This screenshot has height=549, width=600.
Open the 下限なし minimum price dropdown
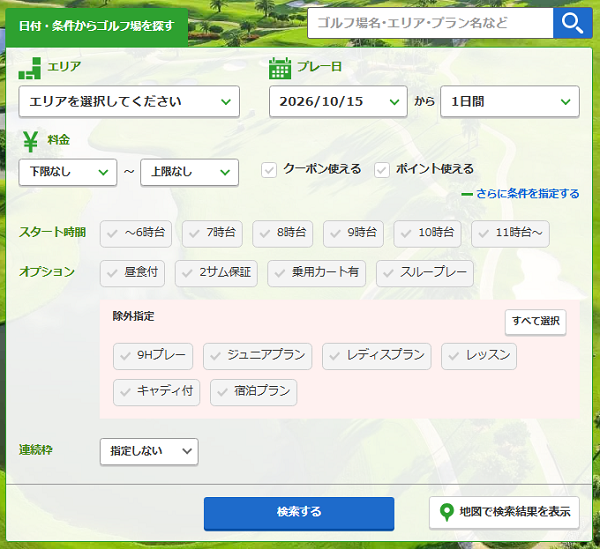coord(68,172)
